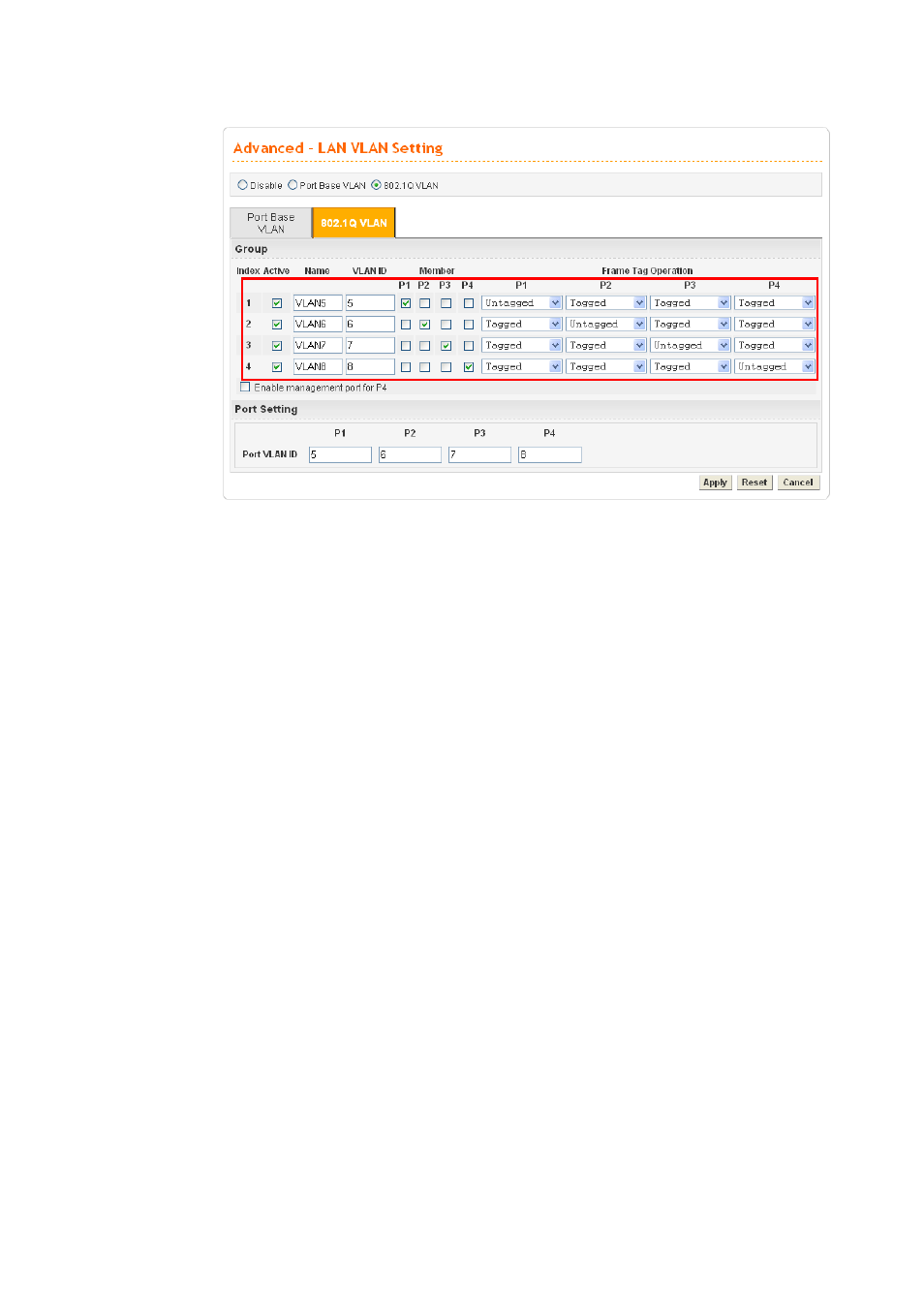This screenshot has width=924, height=1309.
Task: Open P4 frame tag dropdown for VLAN8
Action: coord(775,367)
